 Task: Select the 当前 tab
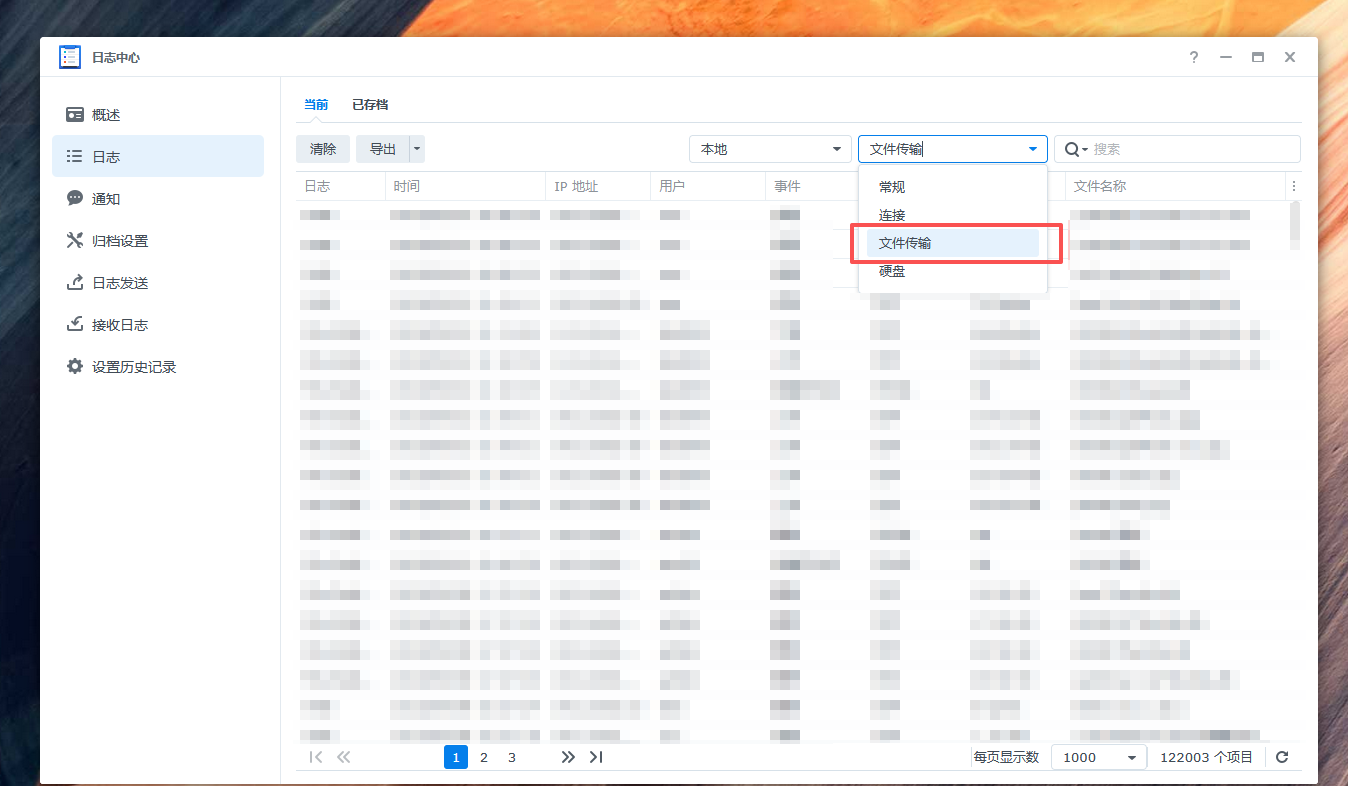point(316,104)
